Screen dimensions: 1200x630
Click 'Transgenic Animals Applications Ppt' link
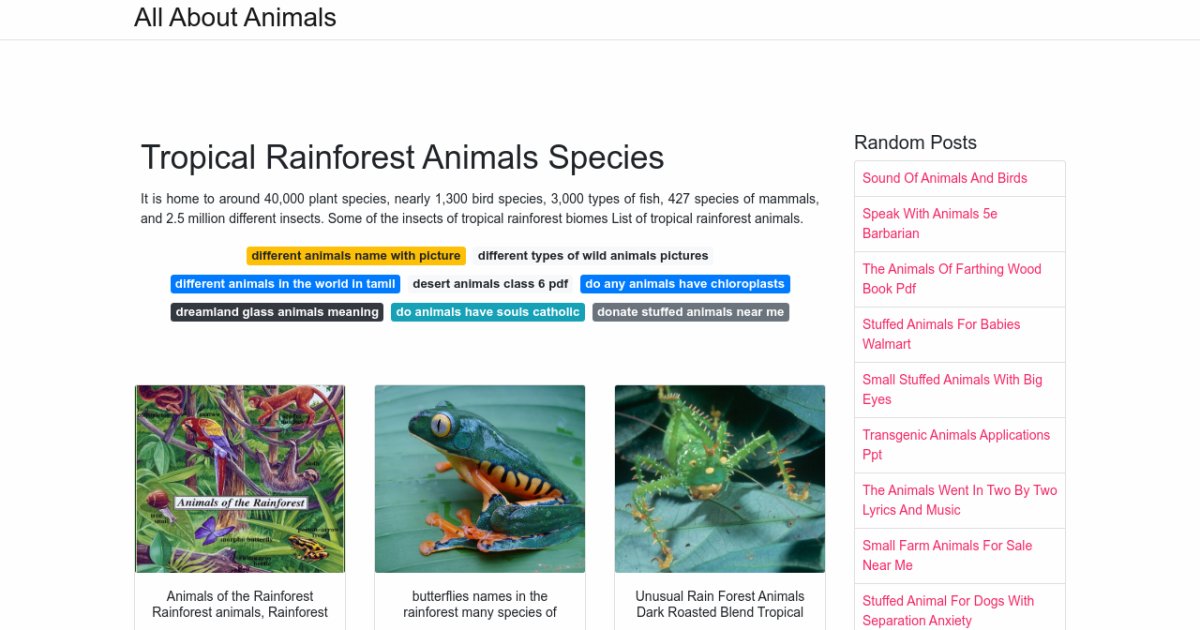click(x=955, y=445)
